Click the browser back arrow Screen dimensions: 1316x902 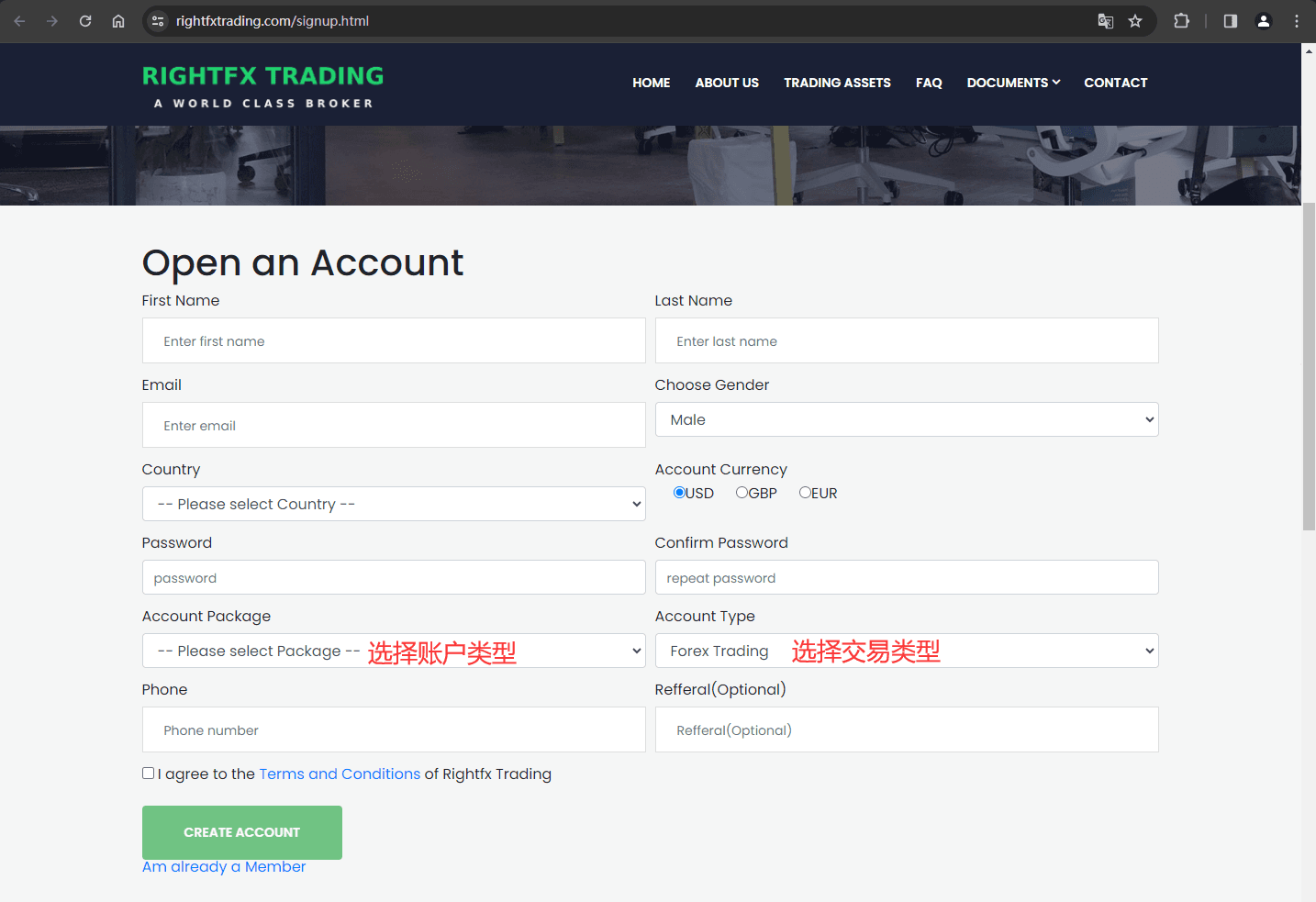[19, 21]
